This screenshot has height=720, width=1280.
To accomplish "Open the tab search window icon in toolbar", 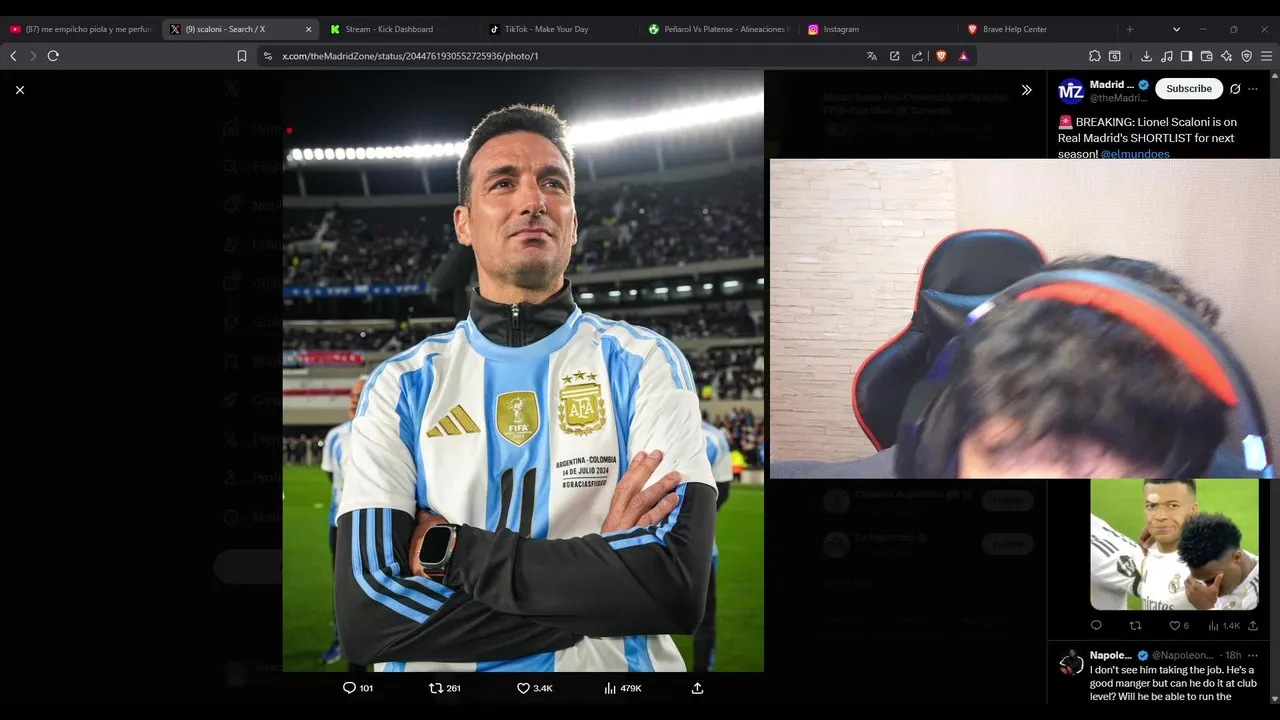I will click(1115, 56).
